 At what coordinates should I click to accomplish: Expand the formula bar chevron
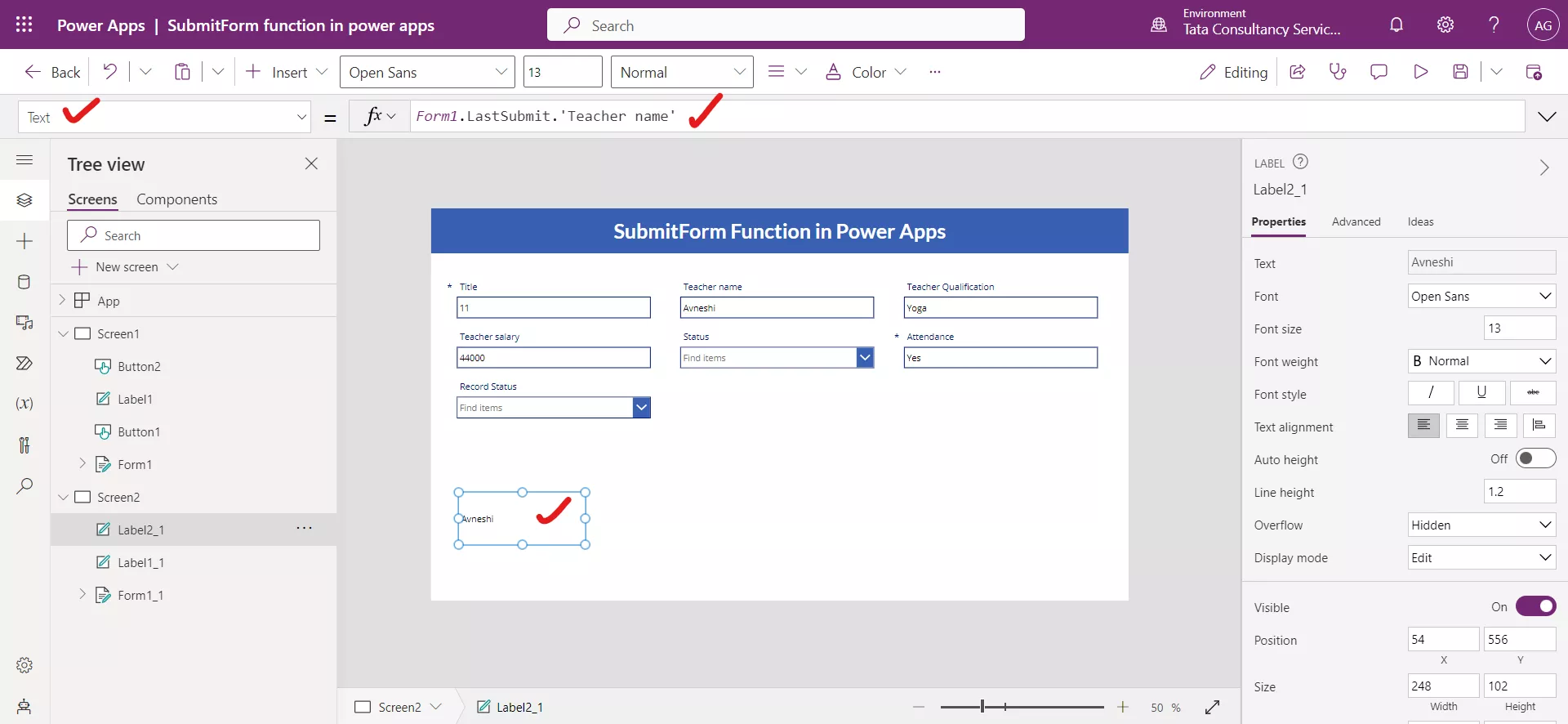(x=1547, y=117)
